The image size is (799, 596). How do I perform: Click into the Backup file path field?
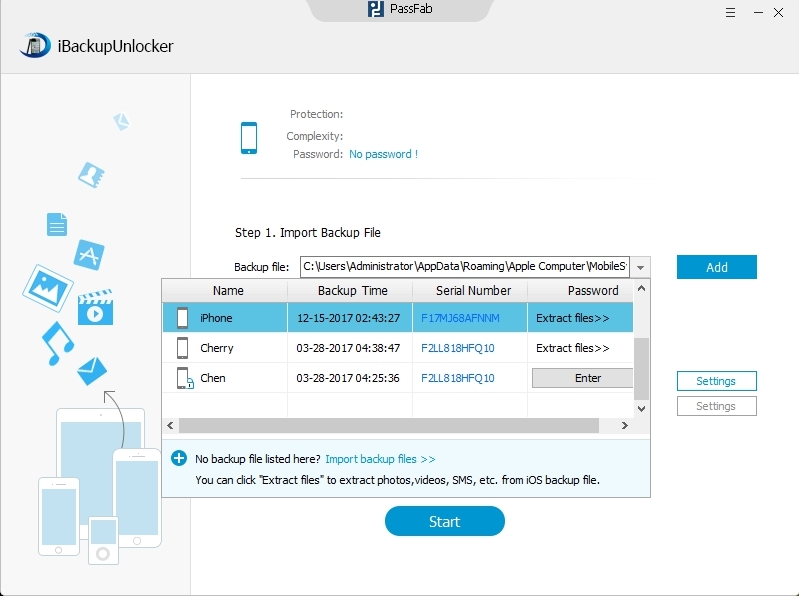pos(465,267)
